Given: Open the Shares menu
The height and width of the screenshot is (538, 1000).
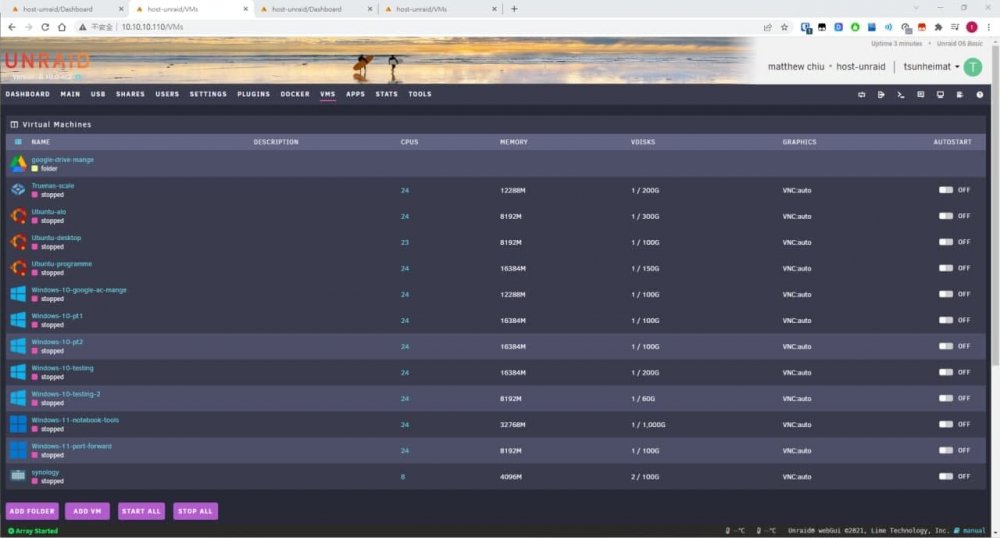Looking at the screenshot, I should pos(130,94).
